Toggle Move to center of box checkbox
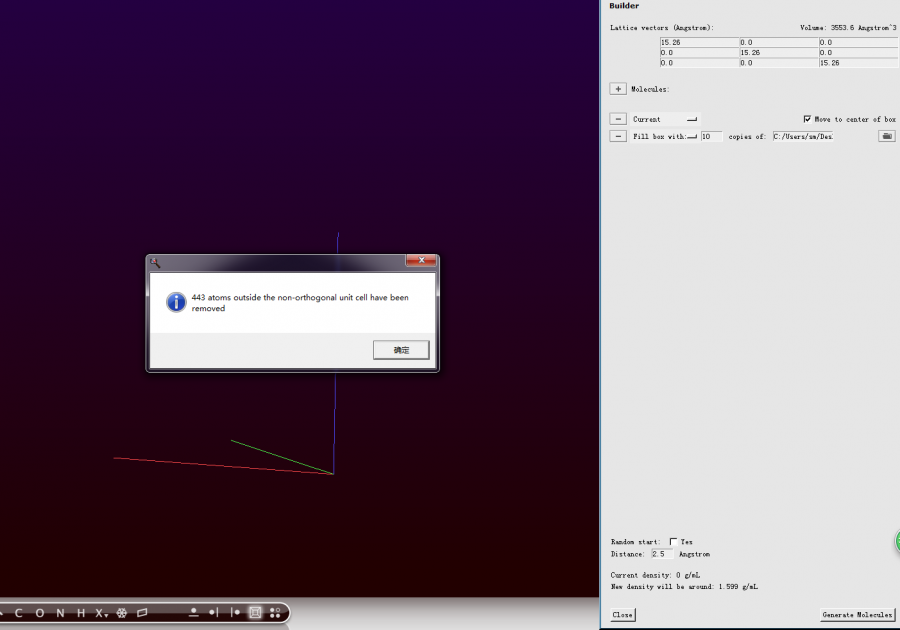Screen dimensions: 900x630 (807, 119)
